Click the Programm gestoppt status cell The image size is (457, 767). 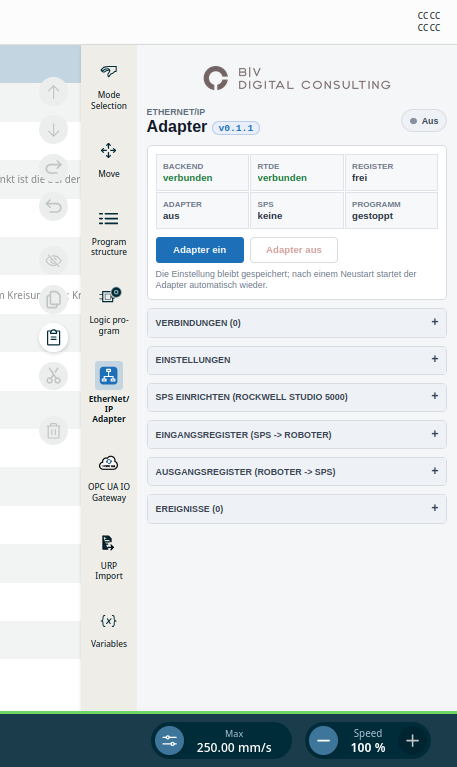coord(391,210)
